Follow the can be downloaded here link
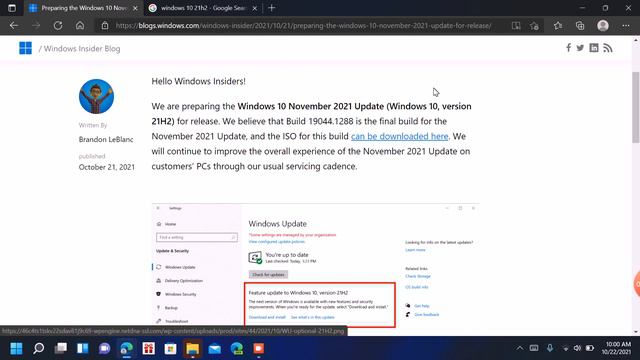 [400, 136]
